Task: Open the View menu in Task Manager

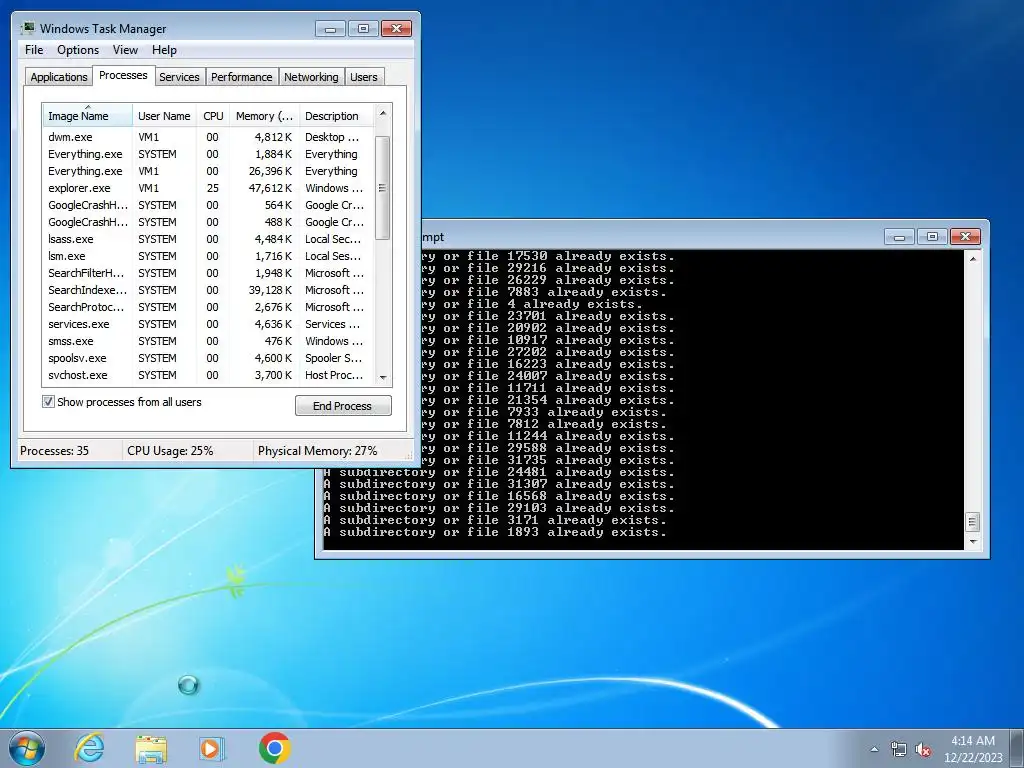Action: (x=125, y=50)
